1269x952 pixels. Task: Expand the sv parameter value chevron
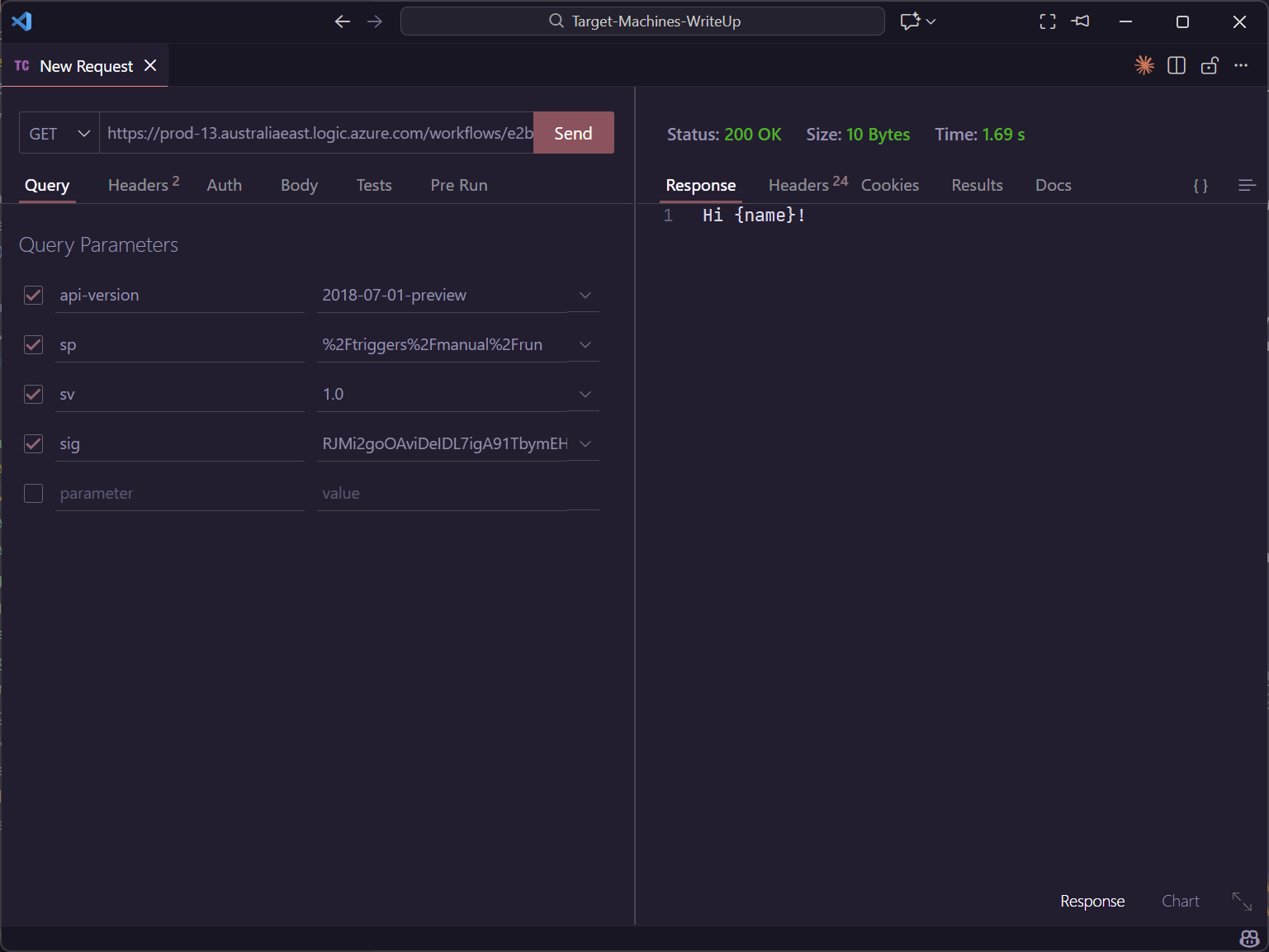coord(585,395)
